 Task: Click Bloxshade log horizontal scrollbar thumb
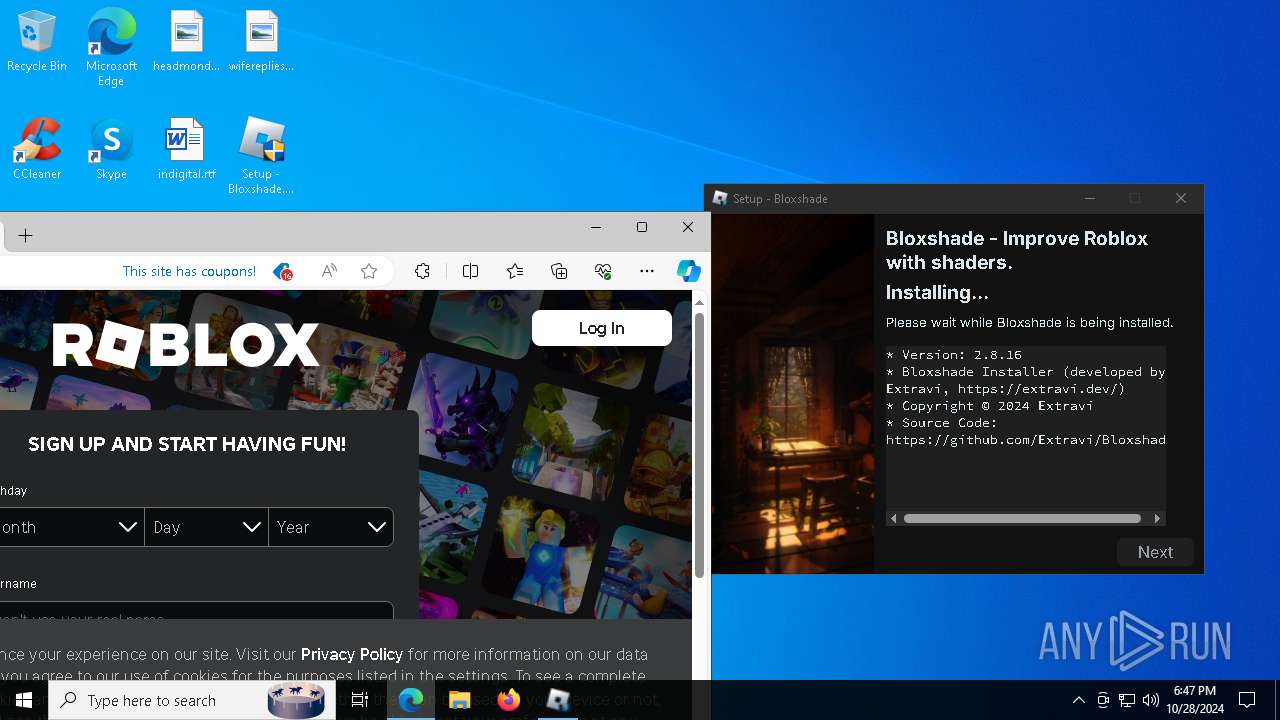tap(1022, 518)
